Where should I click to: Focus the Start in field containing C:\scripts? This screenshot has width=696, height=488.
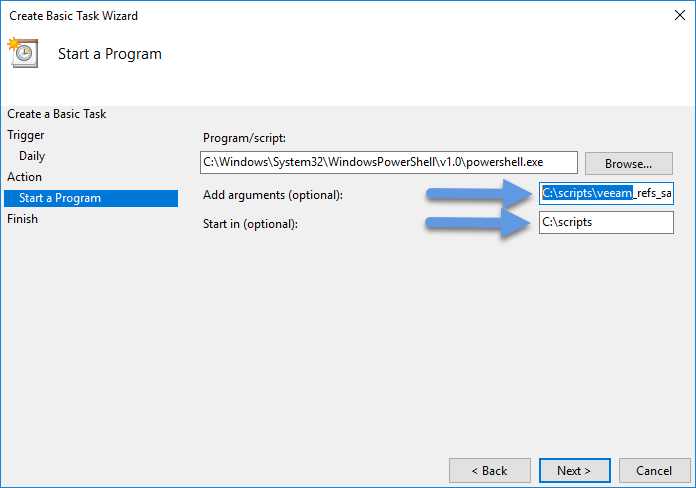coord(606,222)
